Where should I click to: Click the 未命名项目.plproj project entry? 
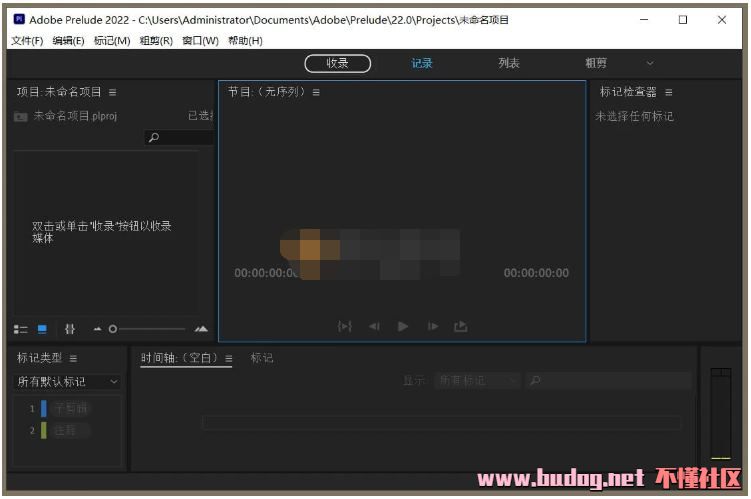point(75,116)
